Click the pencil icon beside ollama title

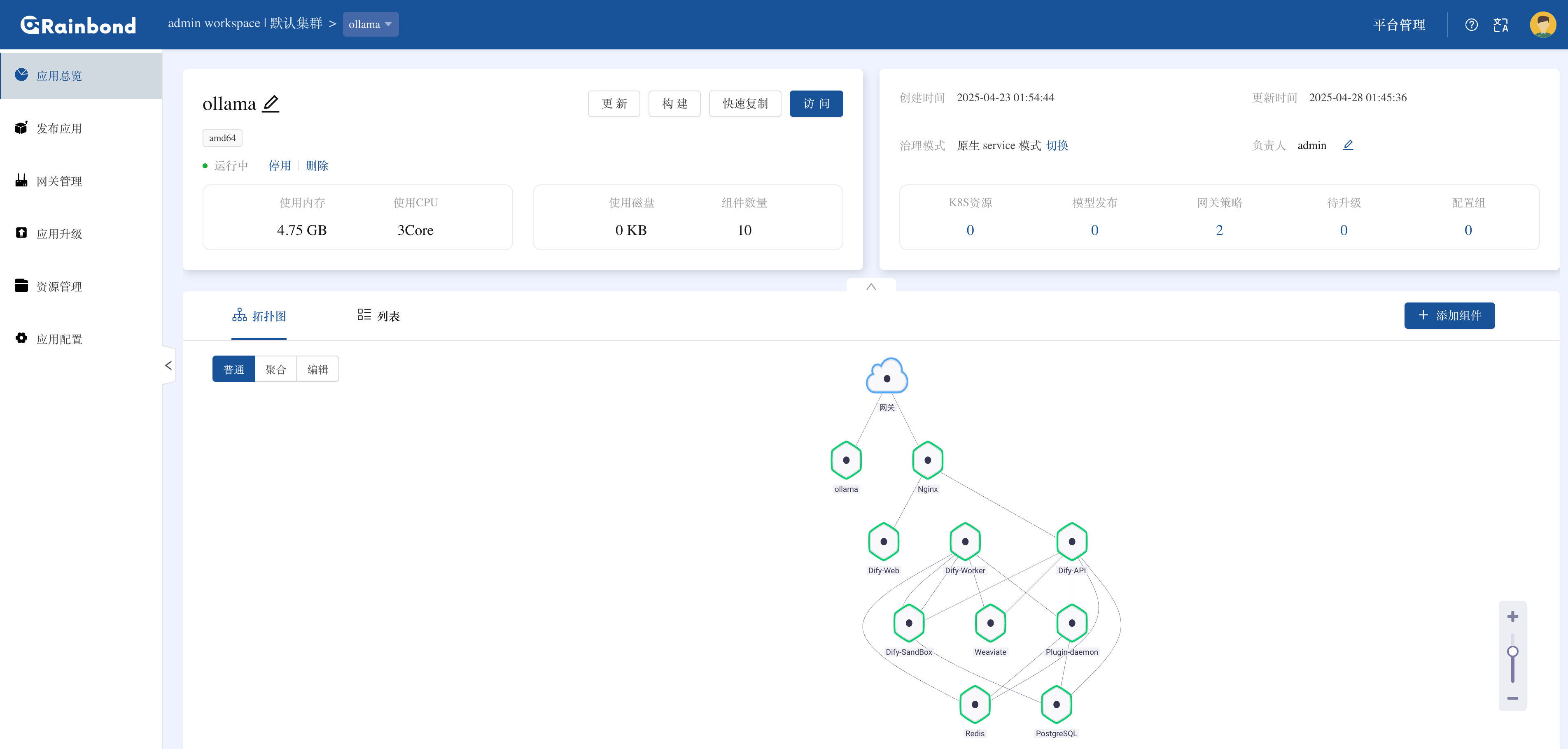click(270, 103)
